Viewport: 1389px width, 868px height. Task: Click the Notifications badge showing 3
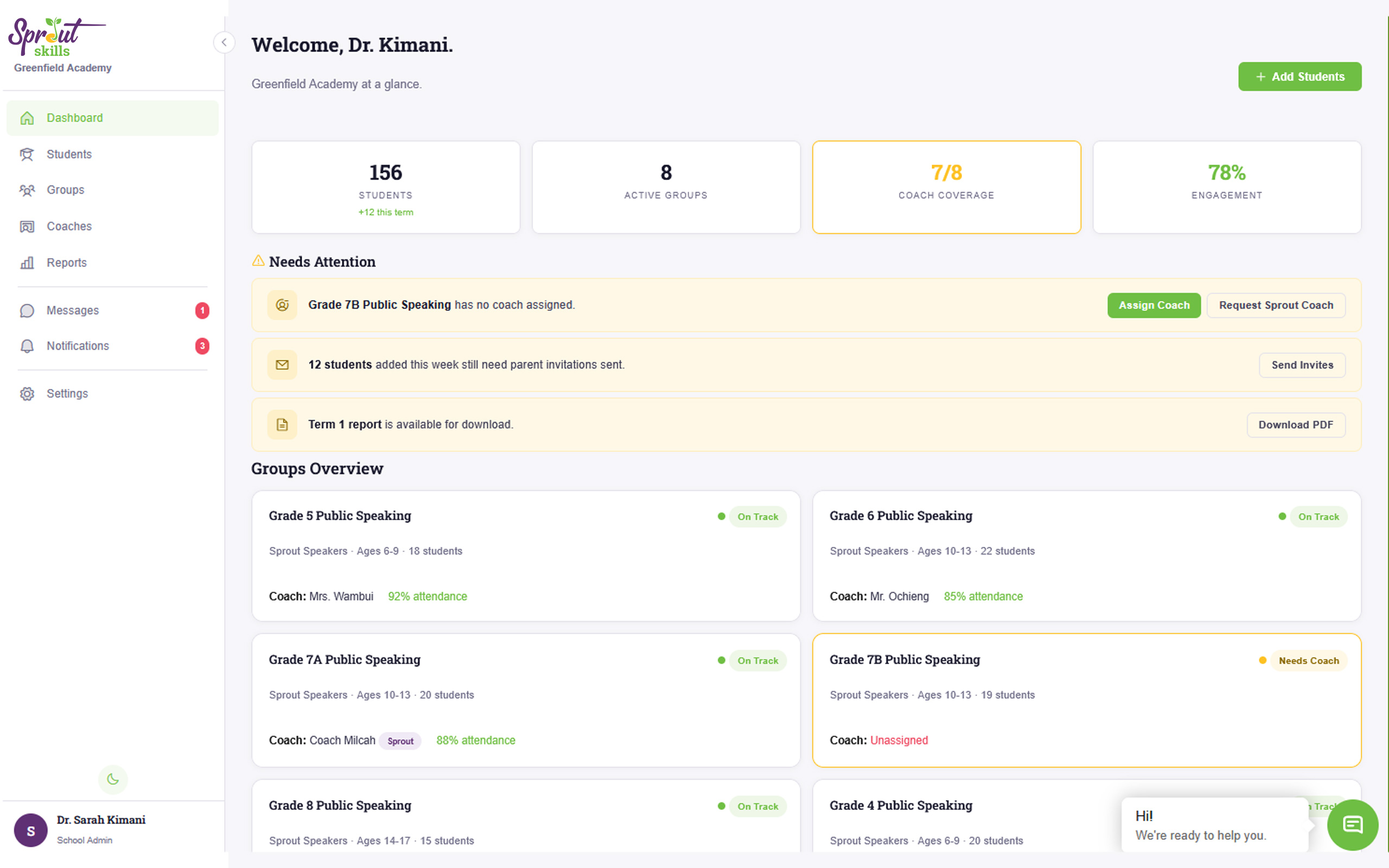pos(202,346)
